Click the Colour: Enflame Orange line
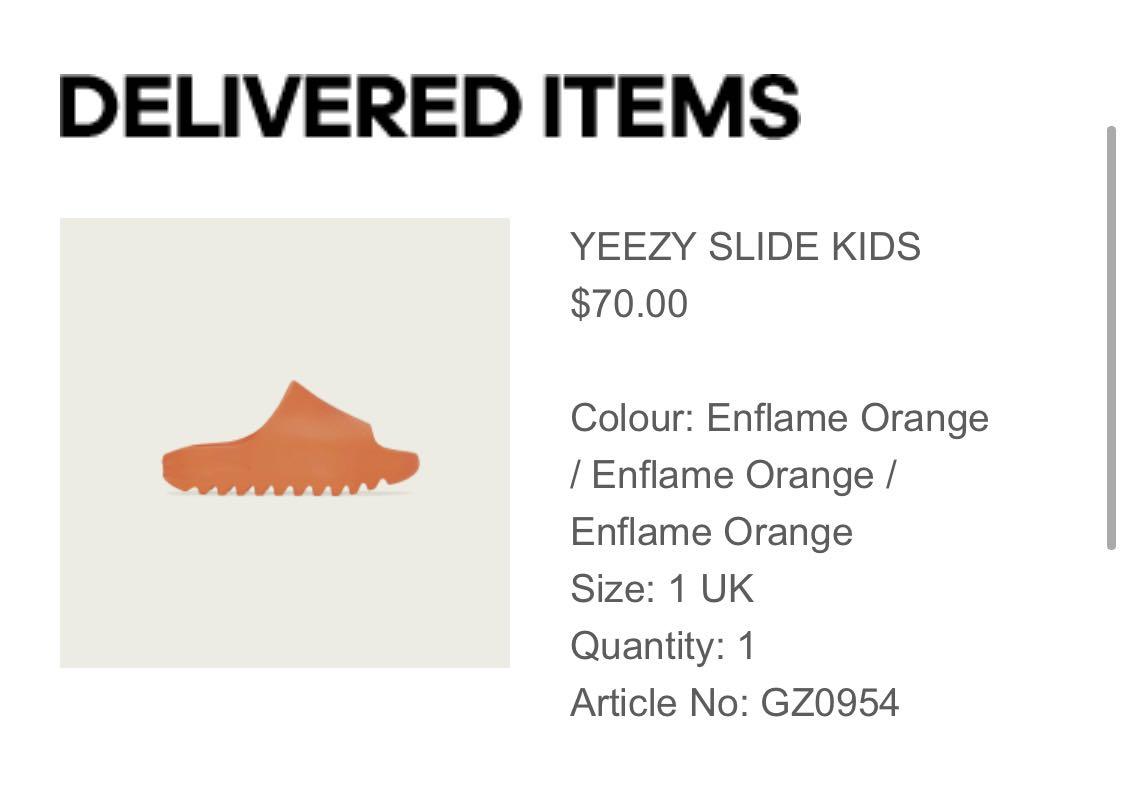This screenshot has width=1125, height=796. click(780, 418)
